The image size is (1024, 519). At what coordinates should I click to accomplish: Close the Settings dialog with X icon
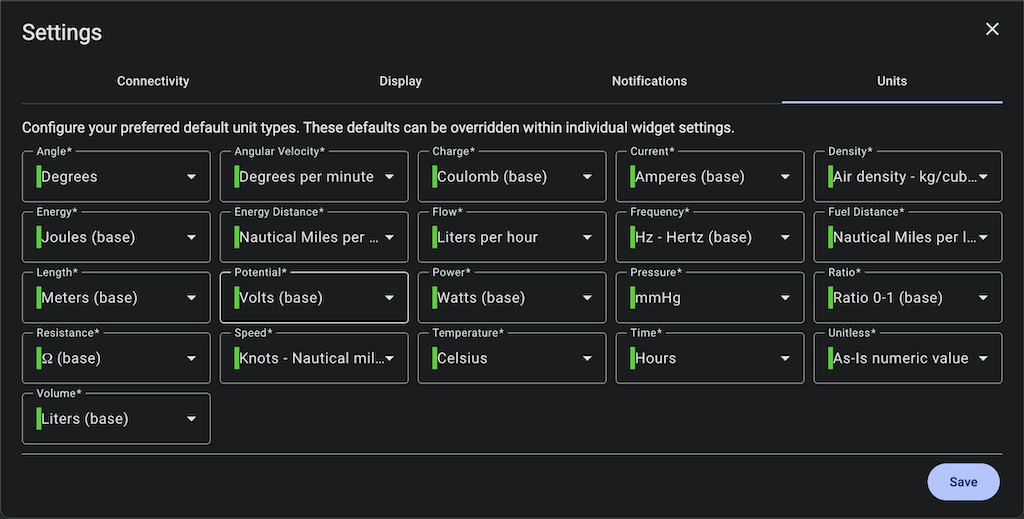click(x=992, y=29)
